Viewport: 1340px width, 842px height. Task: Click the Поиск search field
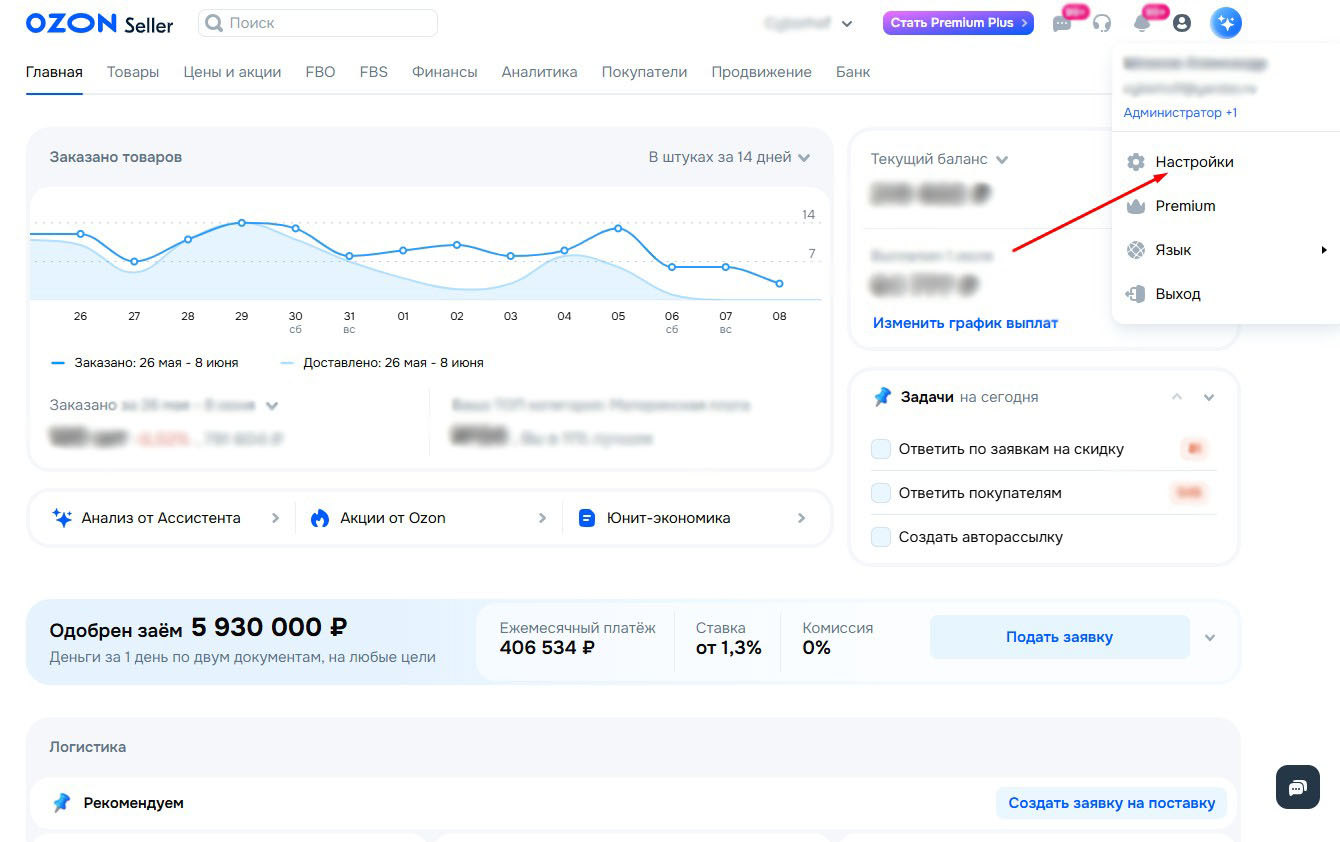318,23
